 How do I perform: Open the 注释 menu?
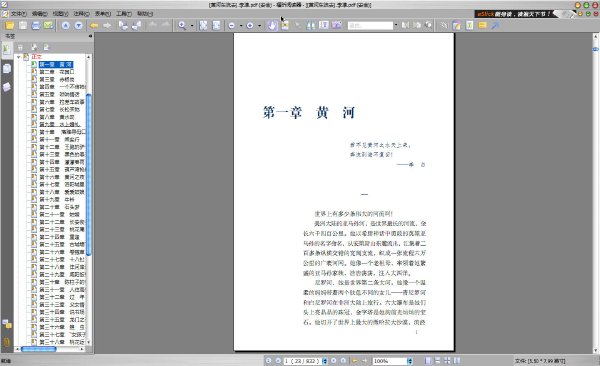pos(81,14)
